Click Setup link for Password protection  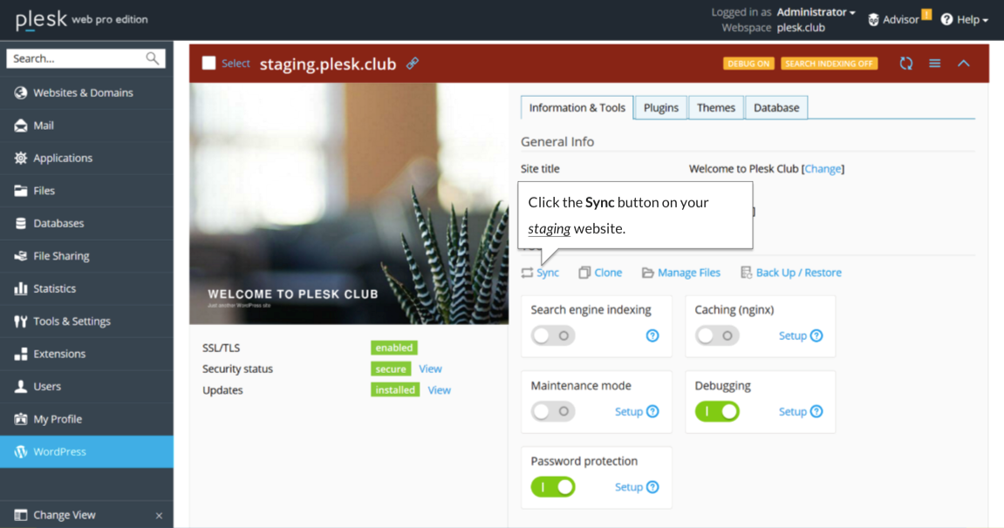coord(629,488)
